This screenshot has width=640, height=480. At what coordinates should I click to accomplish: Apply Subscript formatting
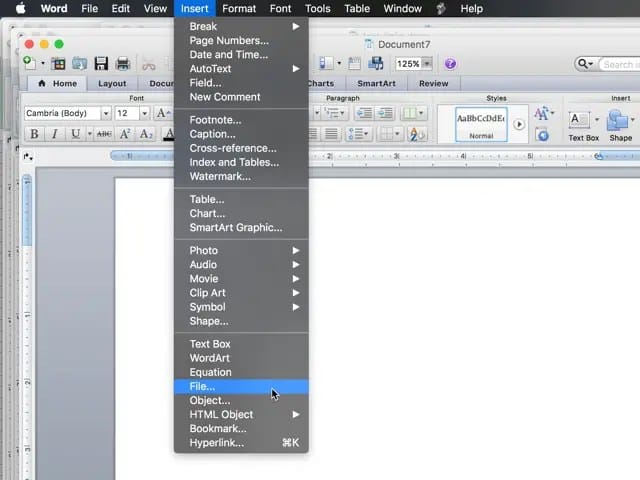point(146,133)
